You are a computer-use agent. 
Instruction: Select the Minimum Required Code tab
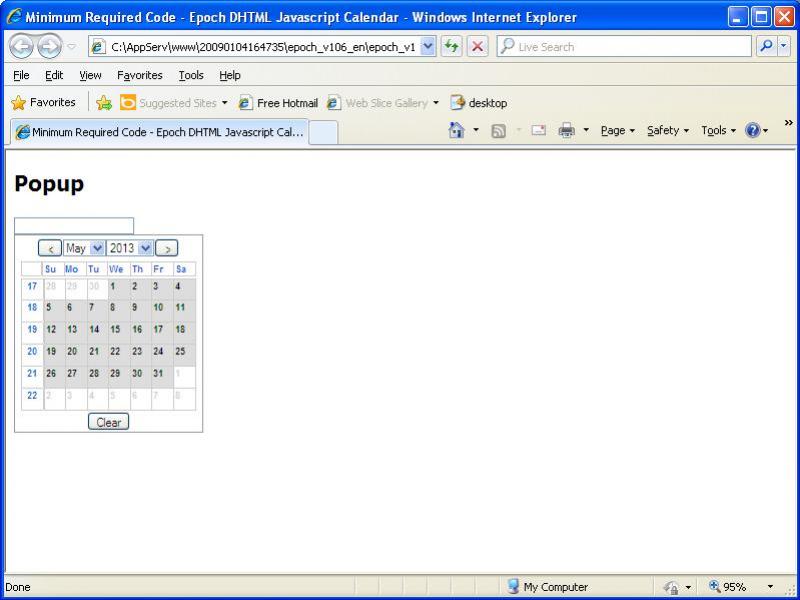point(160,132)
